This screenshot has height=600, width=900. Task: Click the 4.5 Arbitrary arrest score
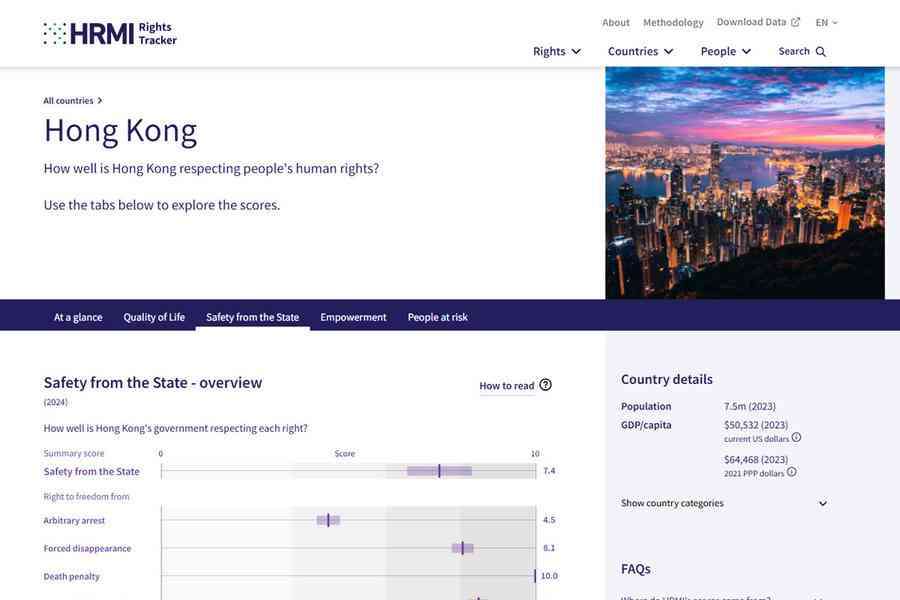pyautogui.click(x=549, y=520)
